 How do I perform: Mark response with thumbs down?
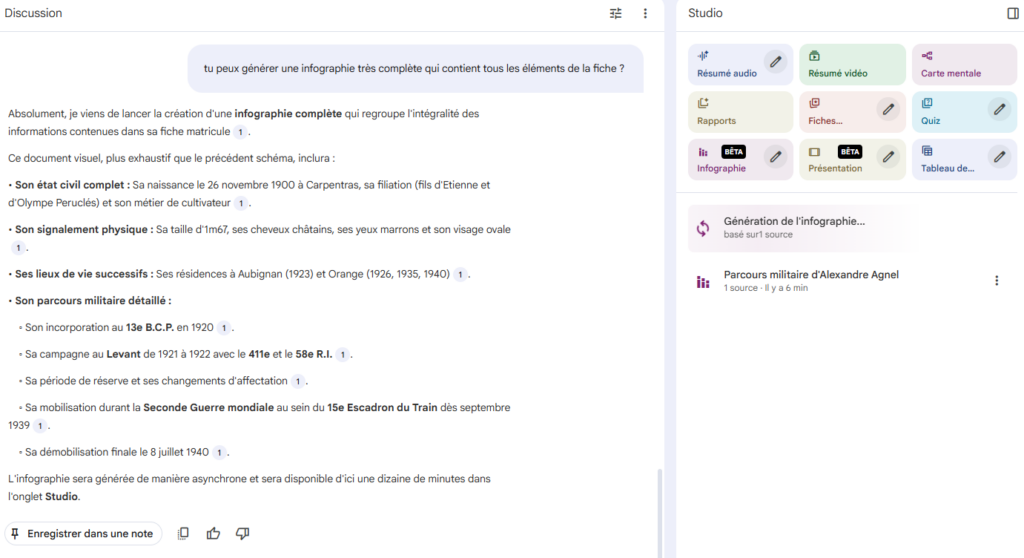(x=242, y=534)
